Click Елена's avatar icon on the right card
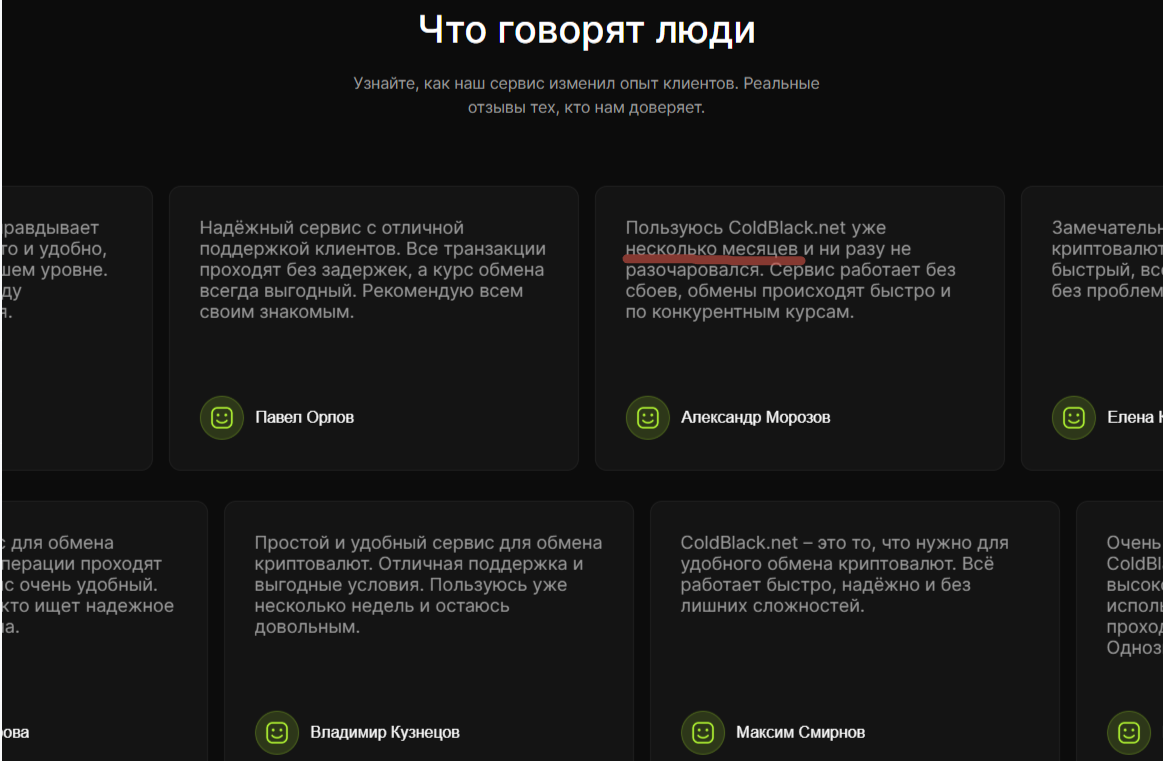The image size is (1163, 761). (x=1074, y=418)
